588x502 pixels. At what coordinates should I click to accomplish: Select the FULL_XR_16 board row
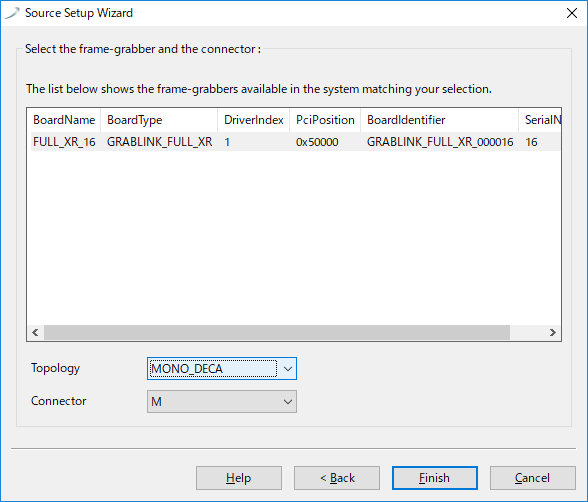coord(295,142)
